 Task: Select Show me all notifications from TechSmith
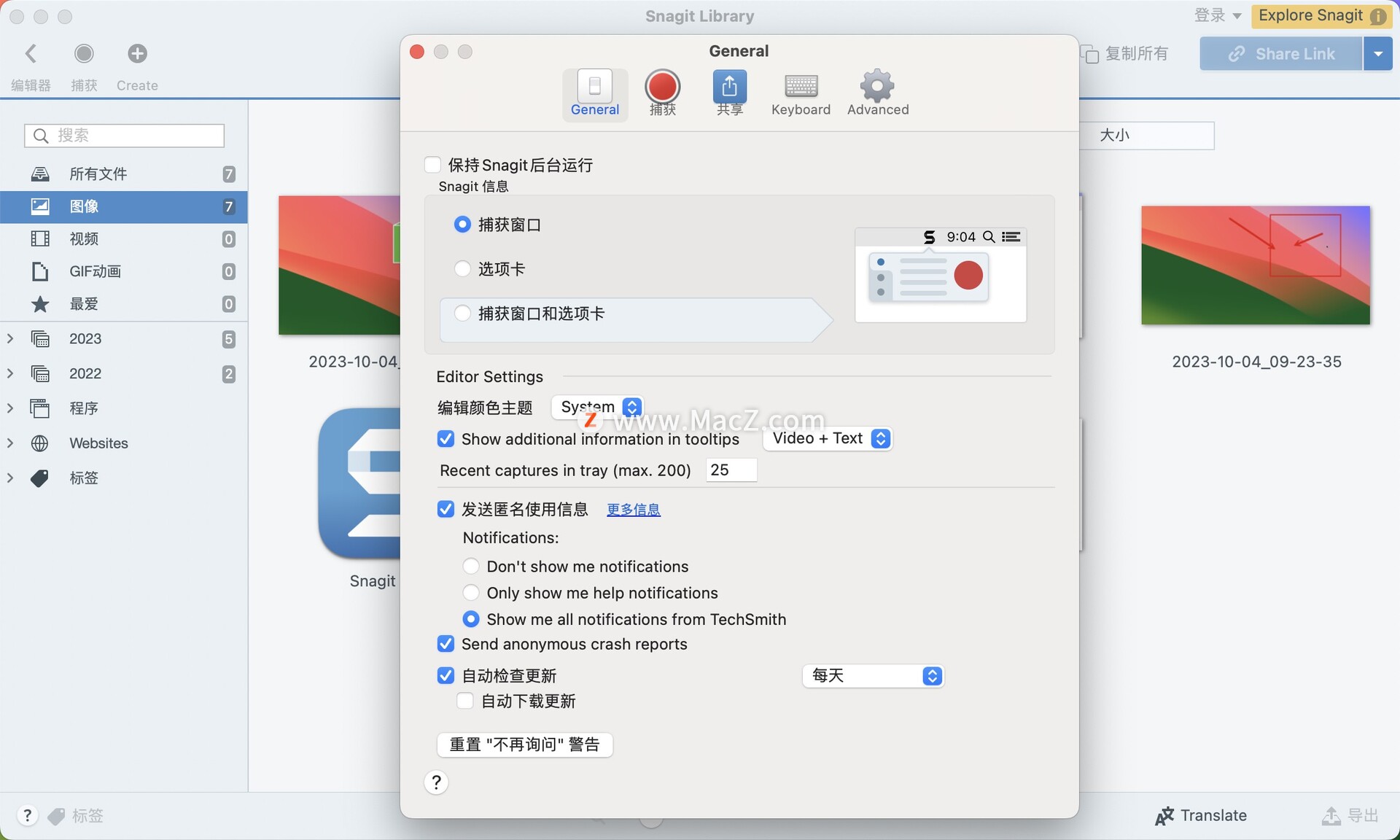pyautogui.click(x=471, y=619)
